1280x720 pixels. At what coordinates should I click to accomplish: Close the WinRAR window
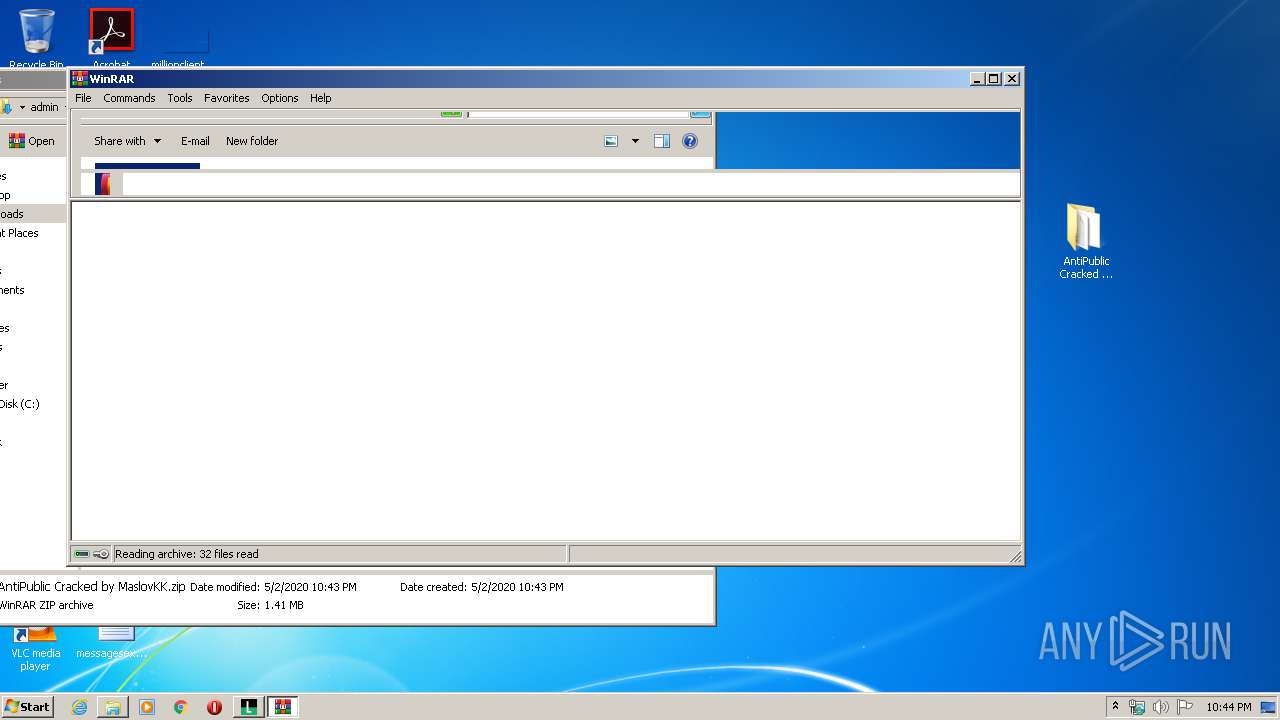tap(1012, 78)
